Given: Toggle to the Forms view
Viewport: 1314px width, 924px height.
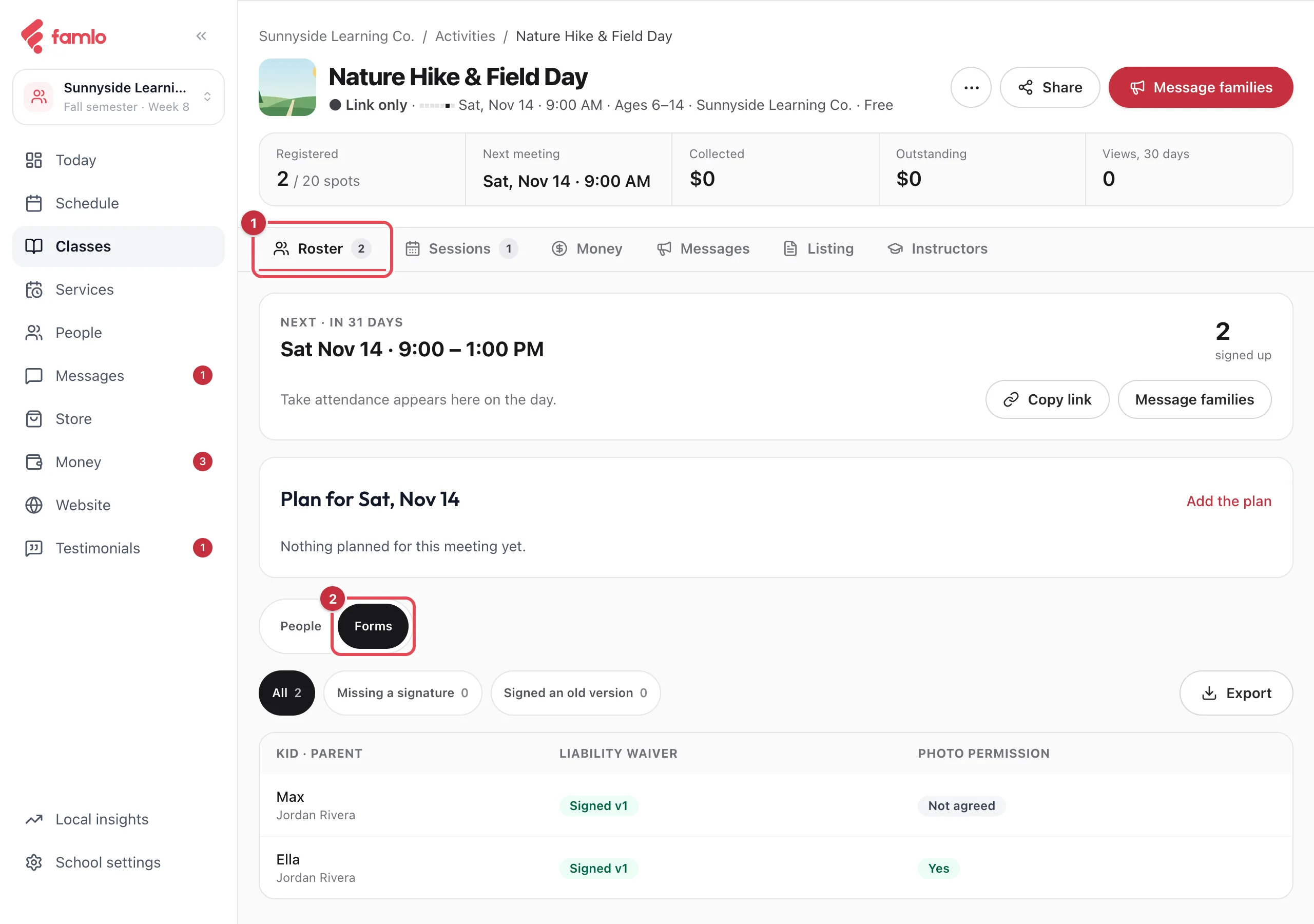Looking at the screenshot, I should 373,626.
